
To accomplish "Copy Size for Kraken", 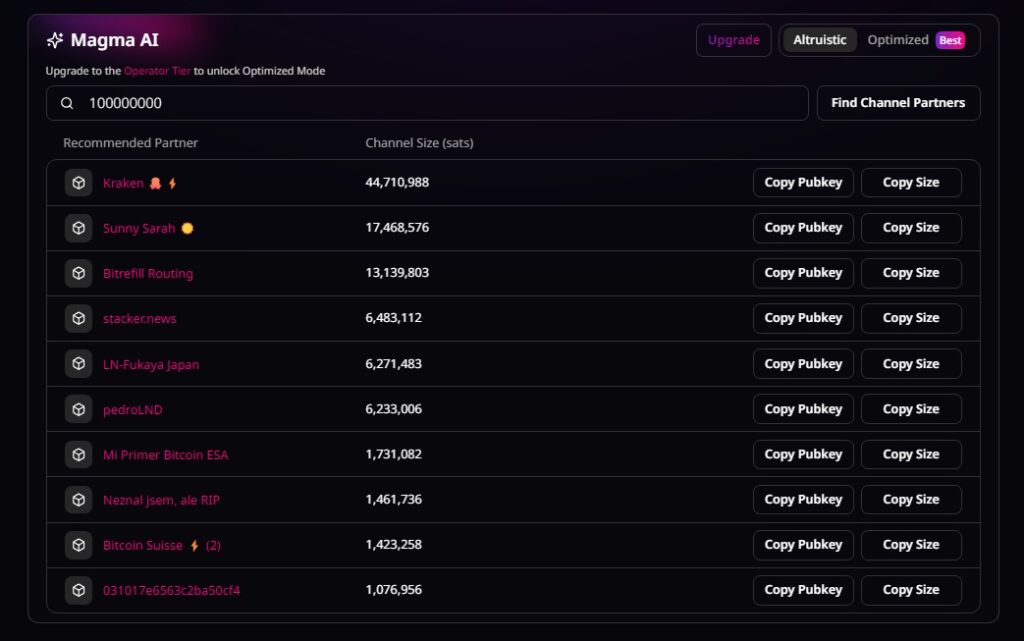I will pos(911,183).
